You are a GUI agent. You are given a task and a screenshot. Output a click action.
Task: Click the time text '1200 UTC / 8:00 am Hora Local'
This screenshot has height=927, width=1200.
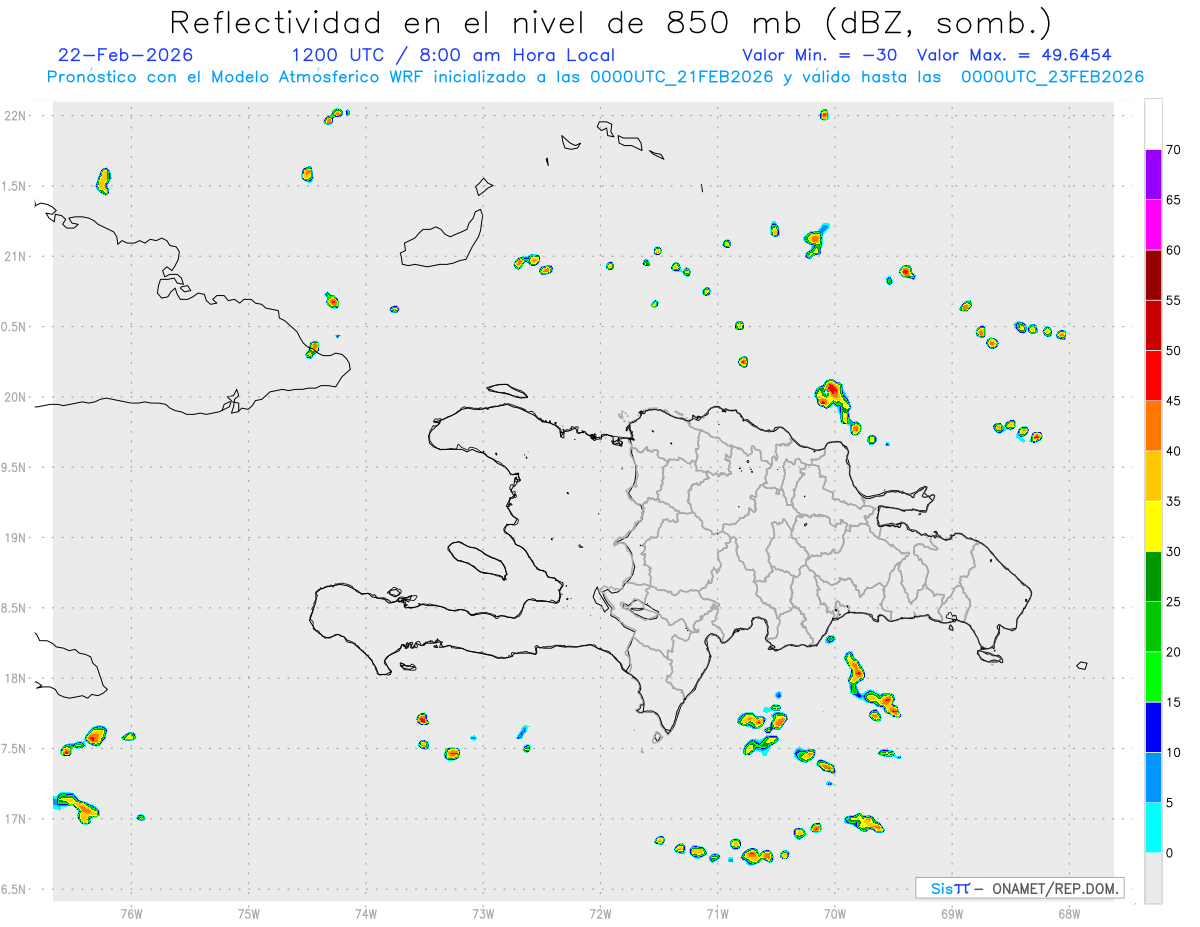[453, 55]
